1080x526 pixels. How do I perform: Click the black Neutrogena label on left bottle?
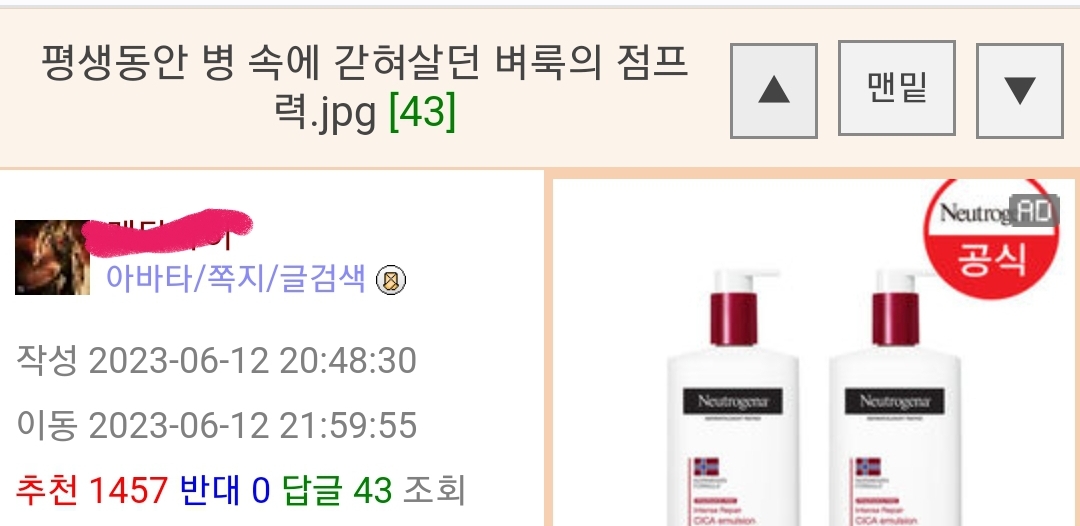pyautogui.click(x=733, y=401)
